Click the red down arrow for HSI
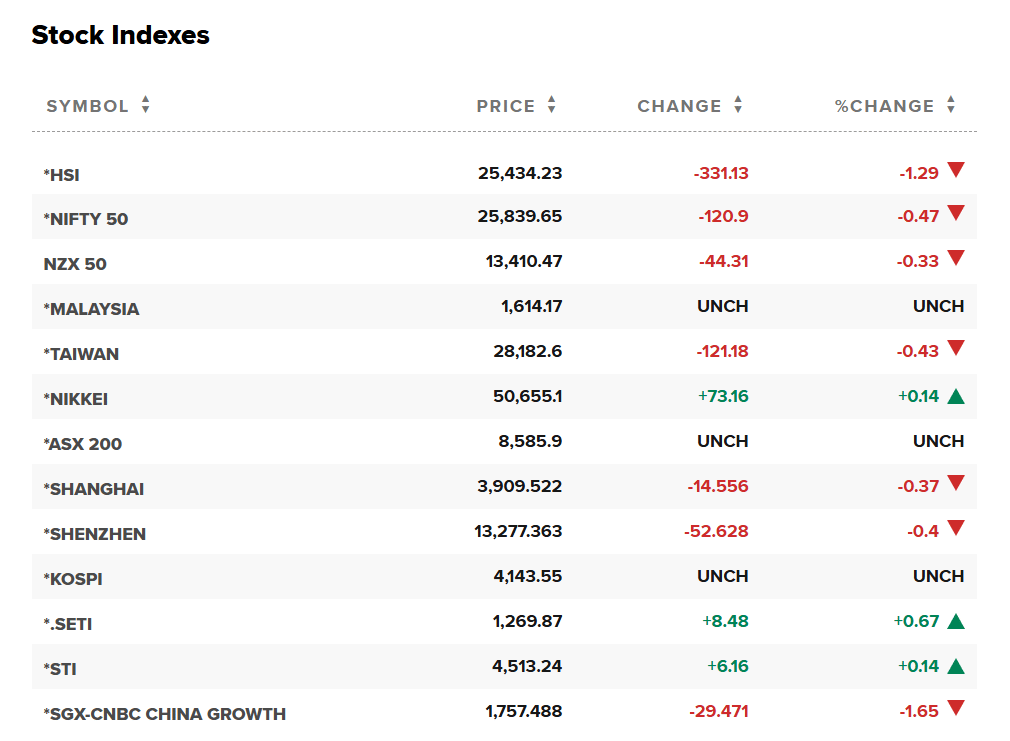This screenshot has width=1010, height=741. 956,170
